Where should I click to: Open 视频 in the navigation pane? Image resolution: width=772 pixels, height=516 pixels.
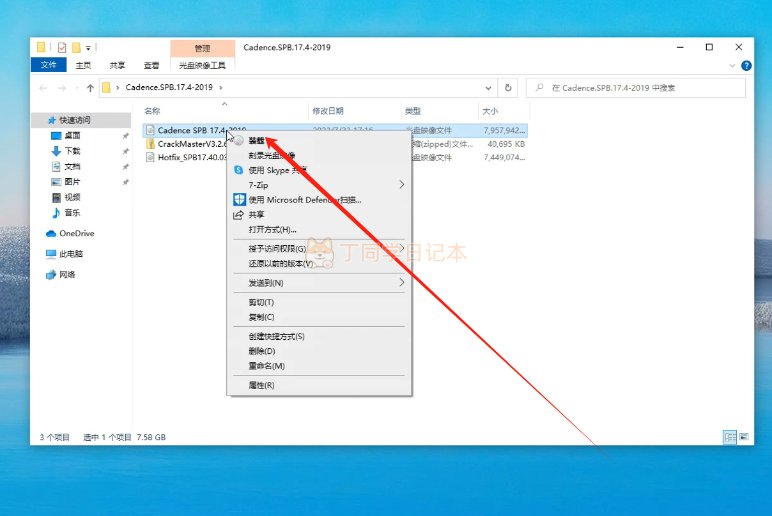(x=72, y=197)
